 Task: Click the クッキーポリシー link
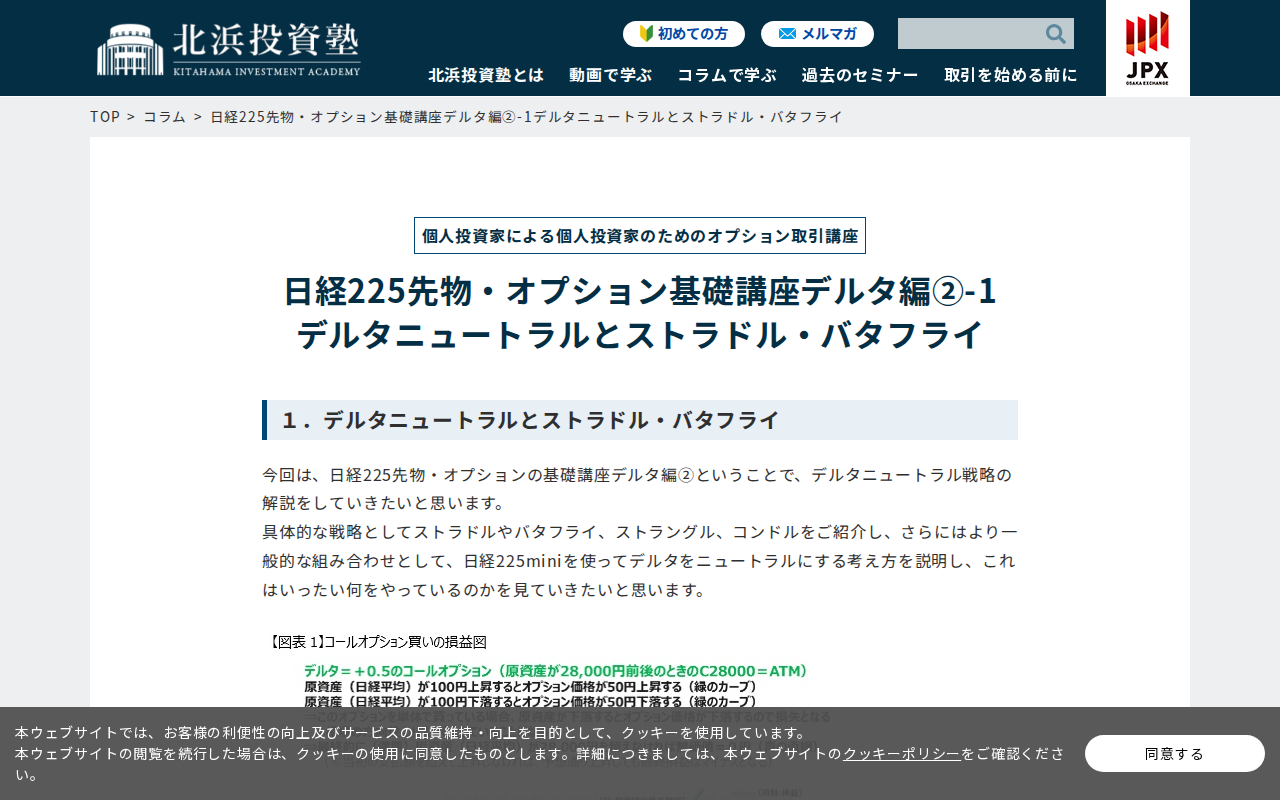902,754
